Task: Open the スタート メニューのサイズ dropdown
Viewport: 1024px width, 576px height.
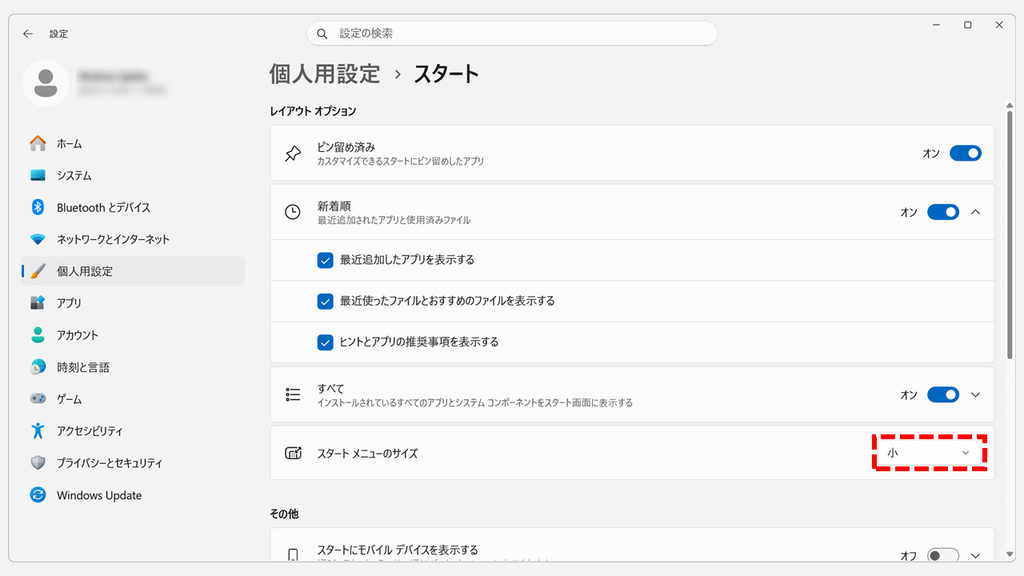Action: coord(929,453)
